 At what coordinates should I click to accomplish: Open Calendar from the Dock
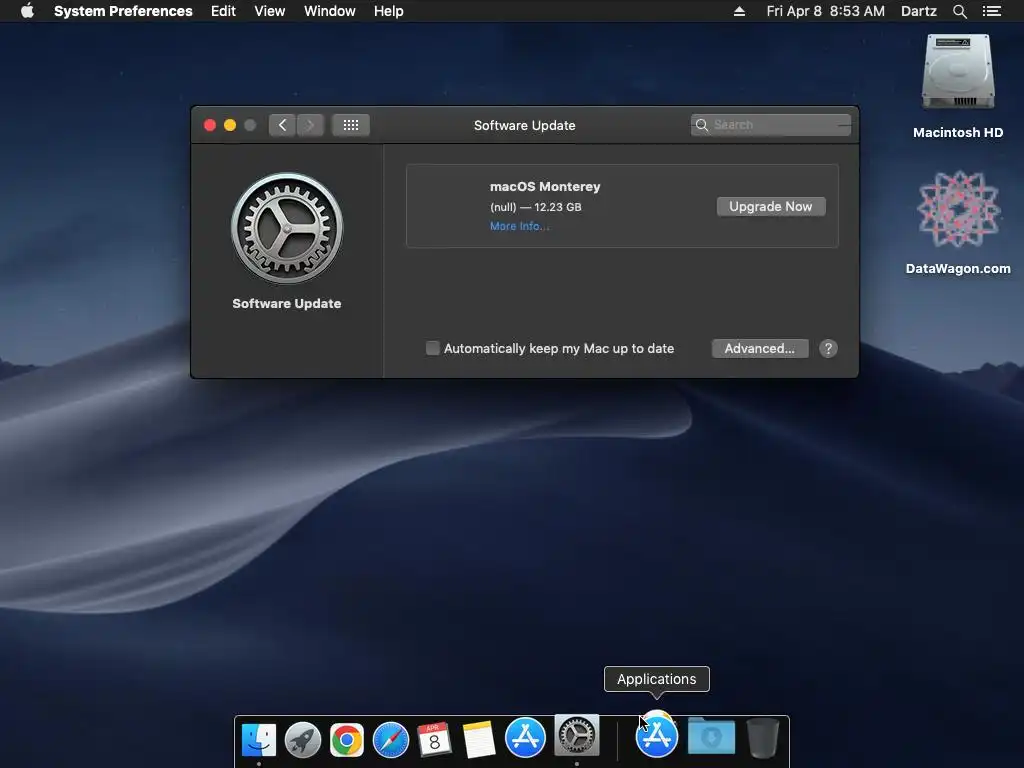point(434,739)
